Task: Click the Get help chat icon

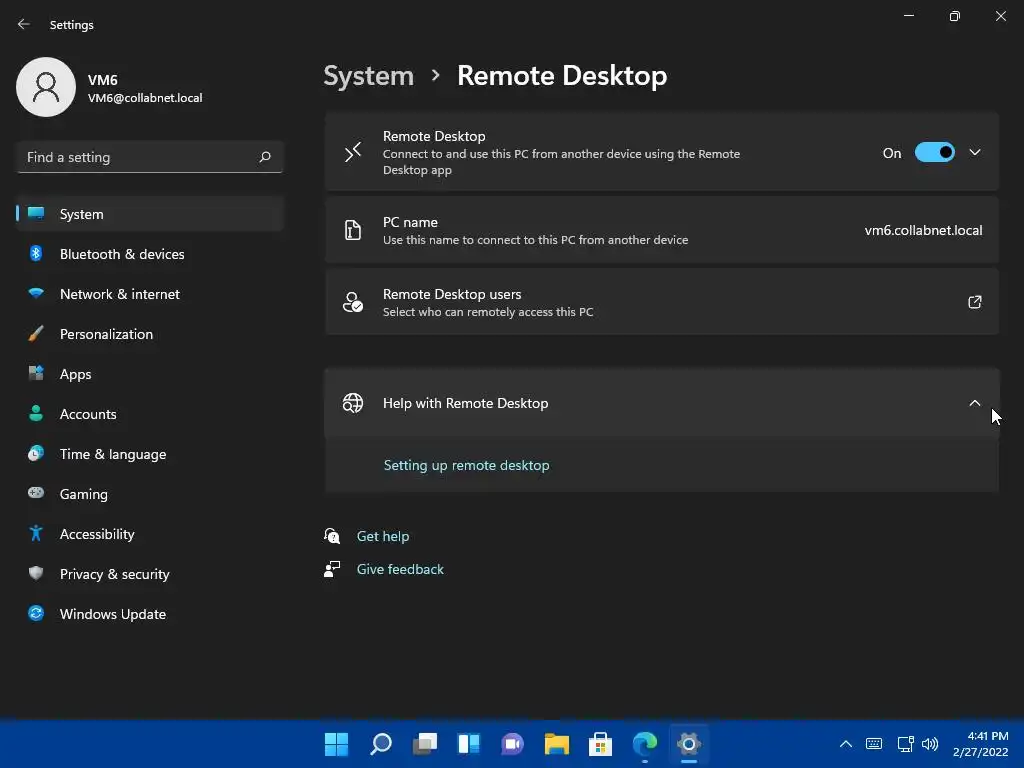Action: (332, 536)
